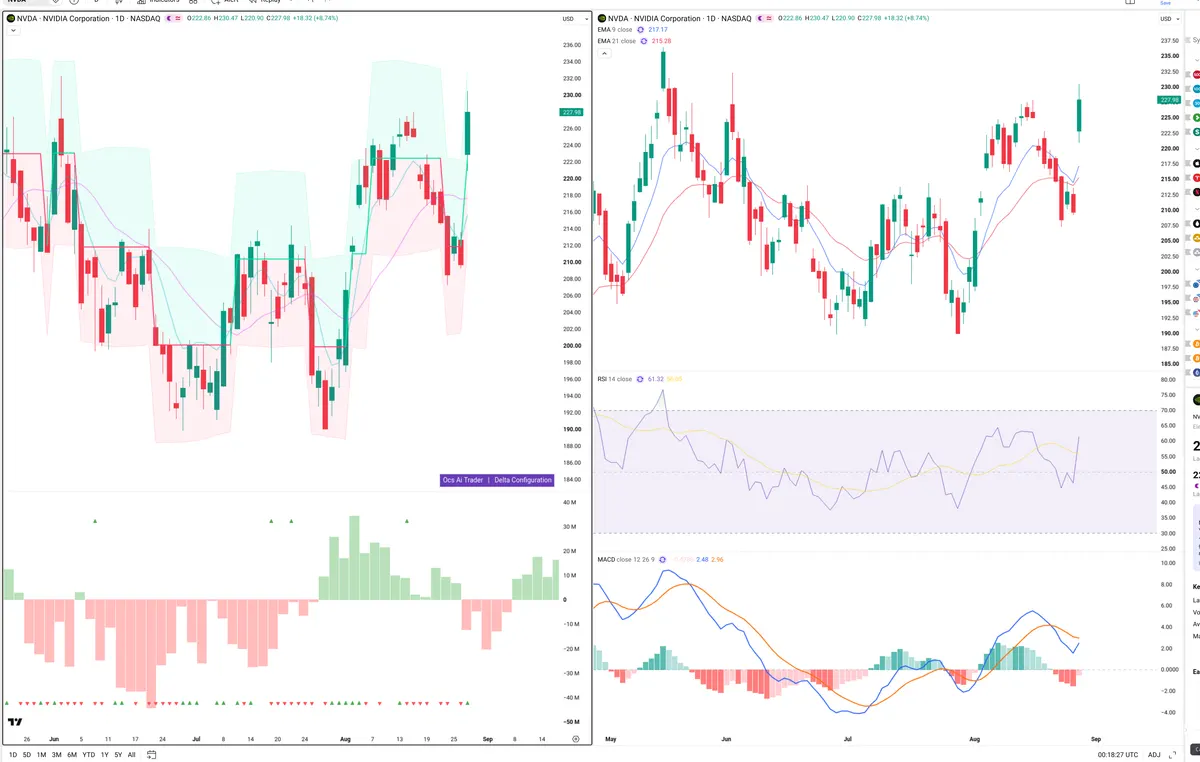This screenshot has width=1200, height=762.
Task: Click the 70.00 level on RSI axis
Action: tap(1168, 411)
